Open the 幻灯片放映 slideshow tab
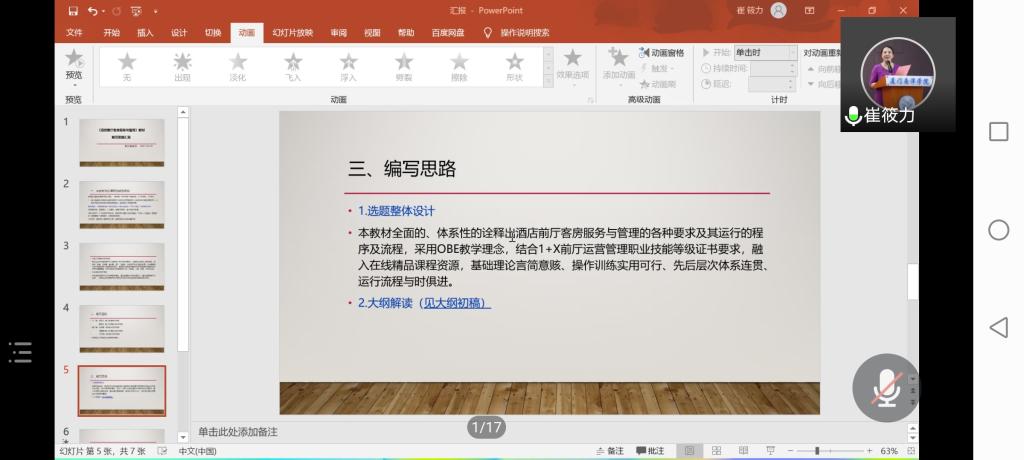 coord(292,32)
